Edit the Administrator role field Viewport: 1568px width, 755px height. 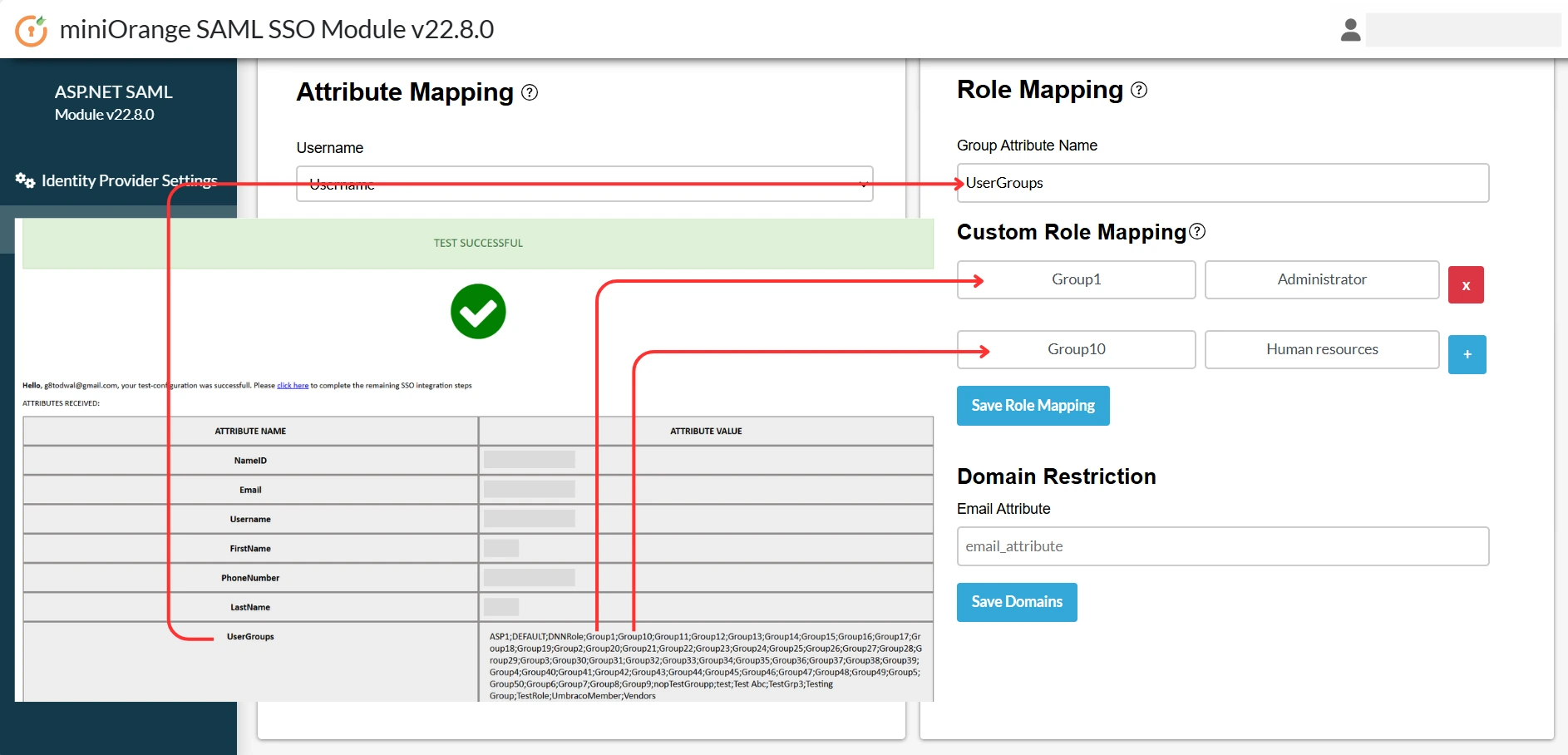click(x=1322, y=279)
